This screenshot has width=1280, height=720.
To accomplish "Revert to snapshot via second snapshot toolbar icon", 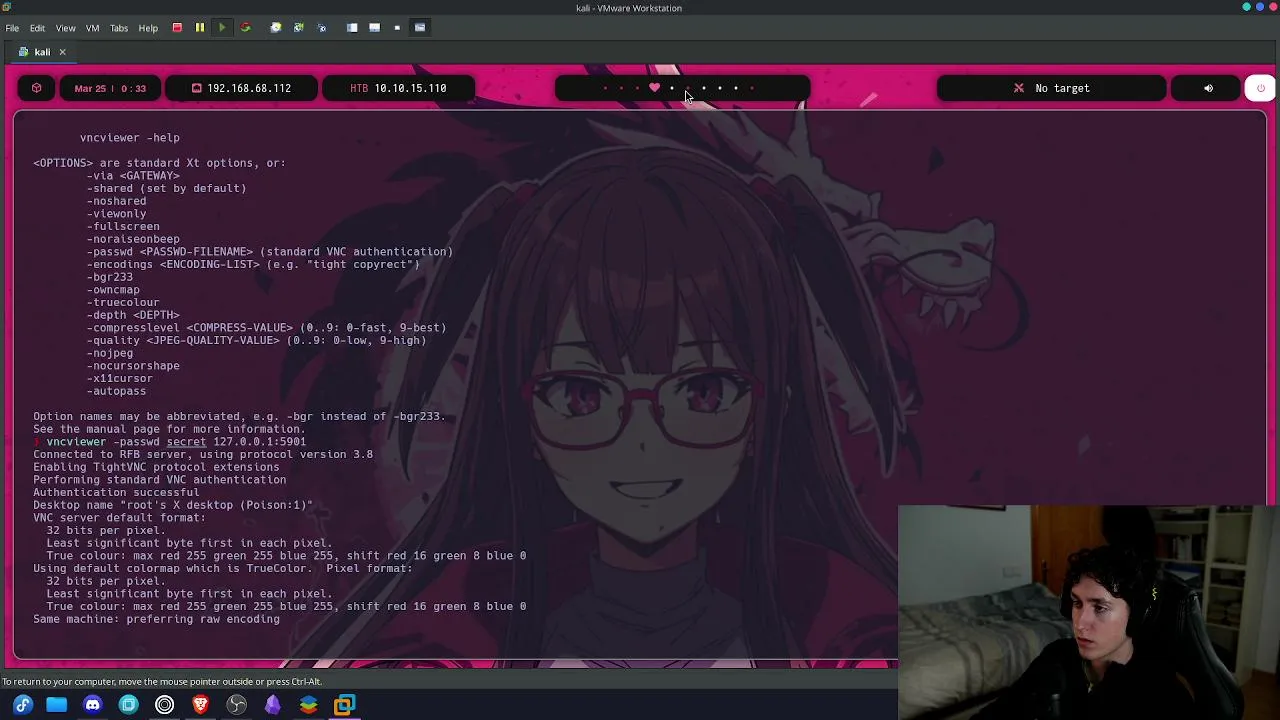I will (298, 28).
